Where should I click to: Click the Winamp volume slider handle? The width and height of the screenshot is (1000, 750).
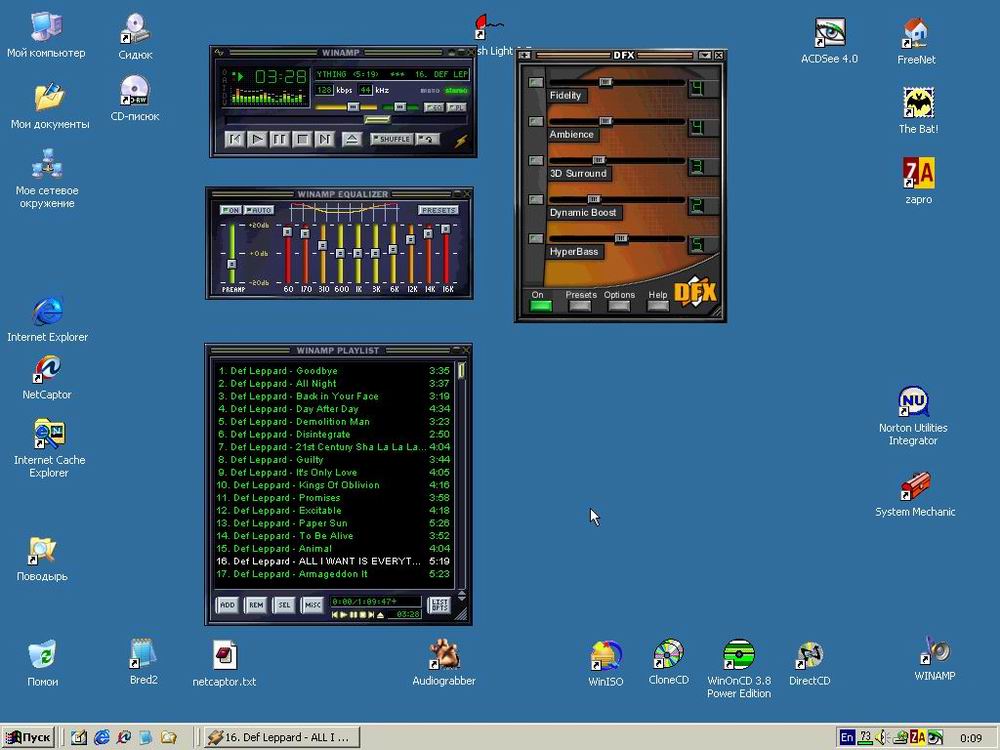[353, 107]
